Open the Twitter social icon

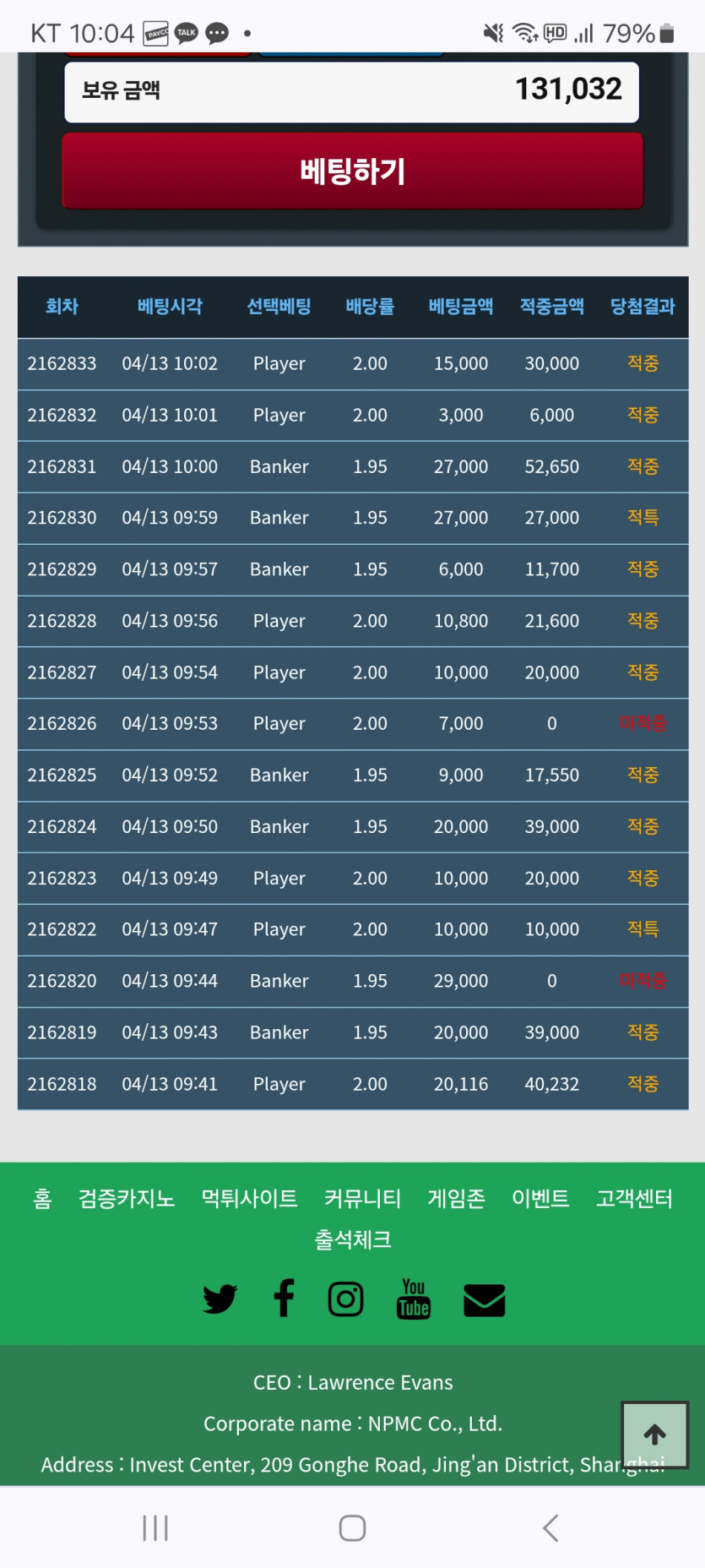click(x=220, y=1298)
